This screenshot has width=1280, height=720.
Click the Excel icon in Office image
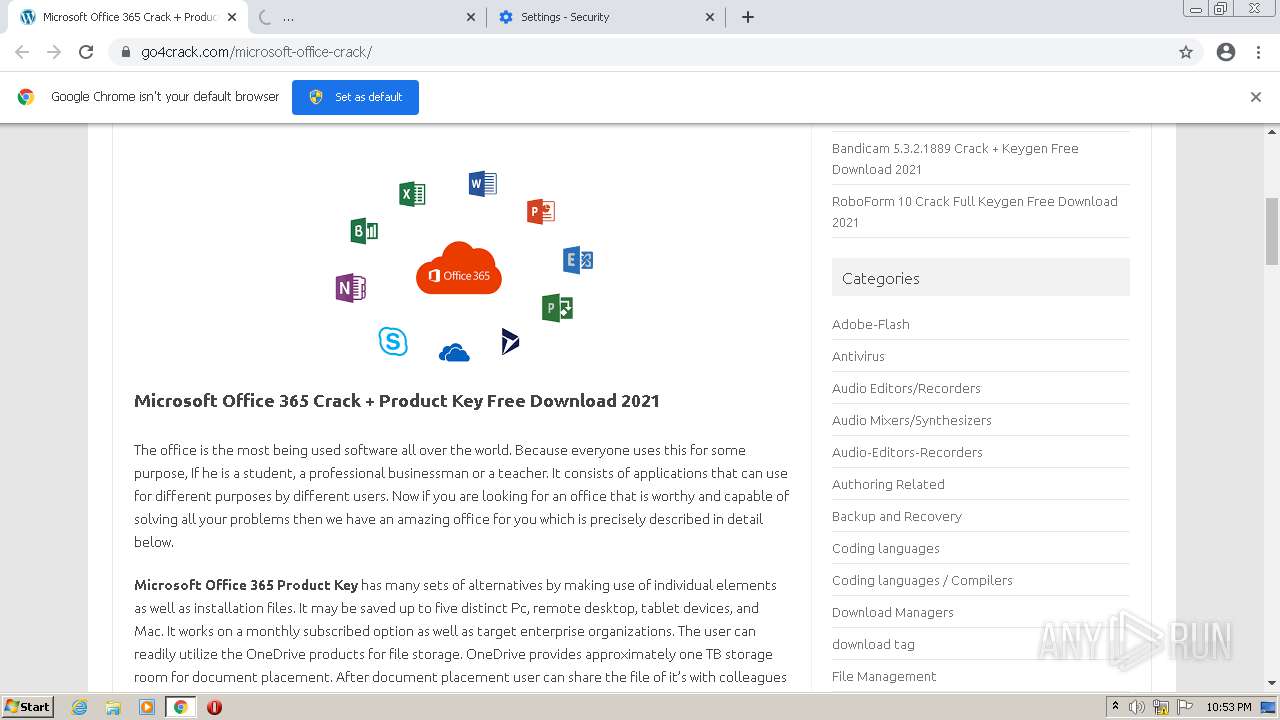pyautogui.click(x=412, y=194)
